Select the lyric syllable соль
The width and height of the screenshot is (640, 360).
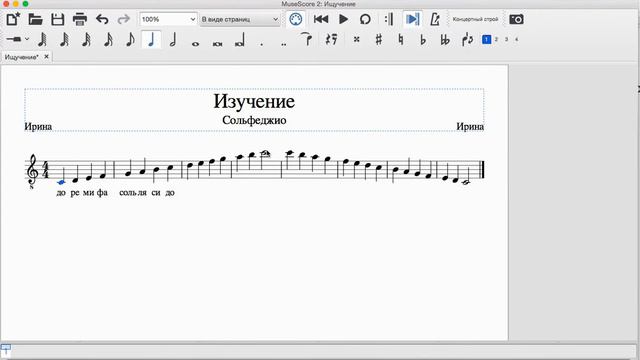click(128, 193)
